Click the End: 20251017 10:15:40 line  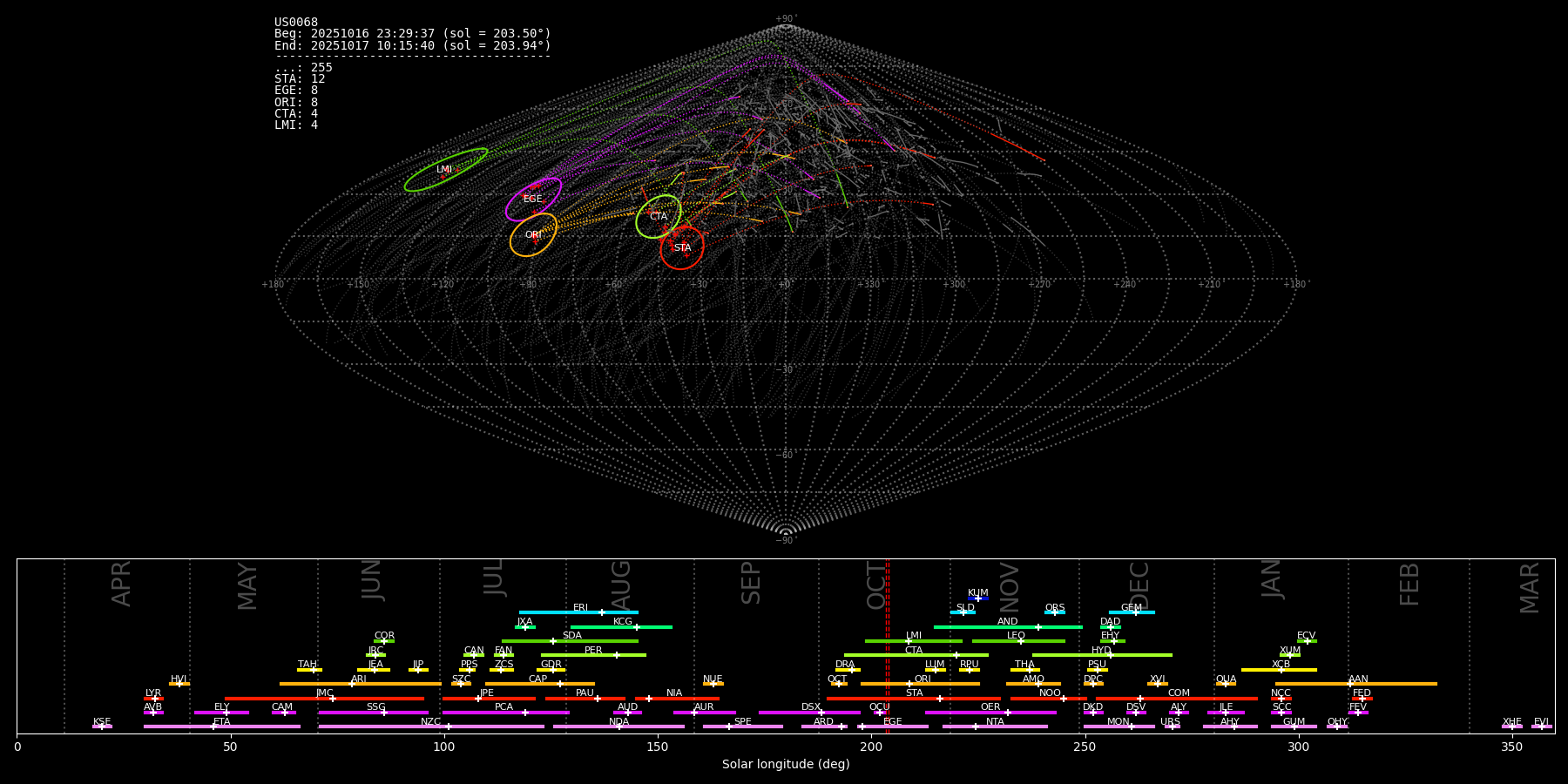tap(413, 45)
